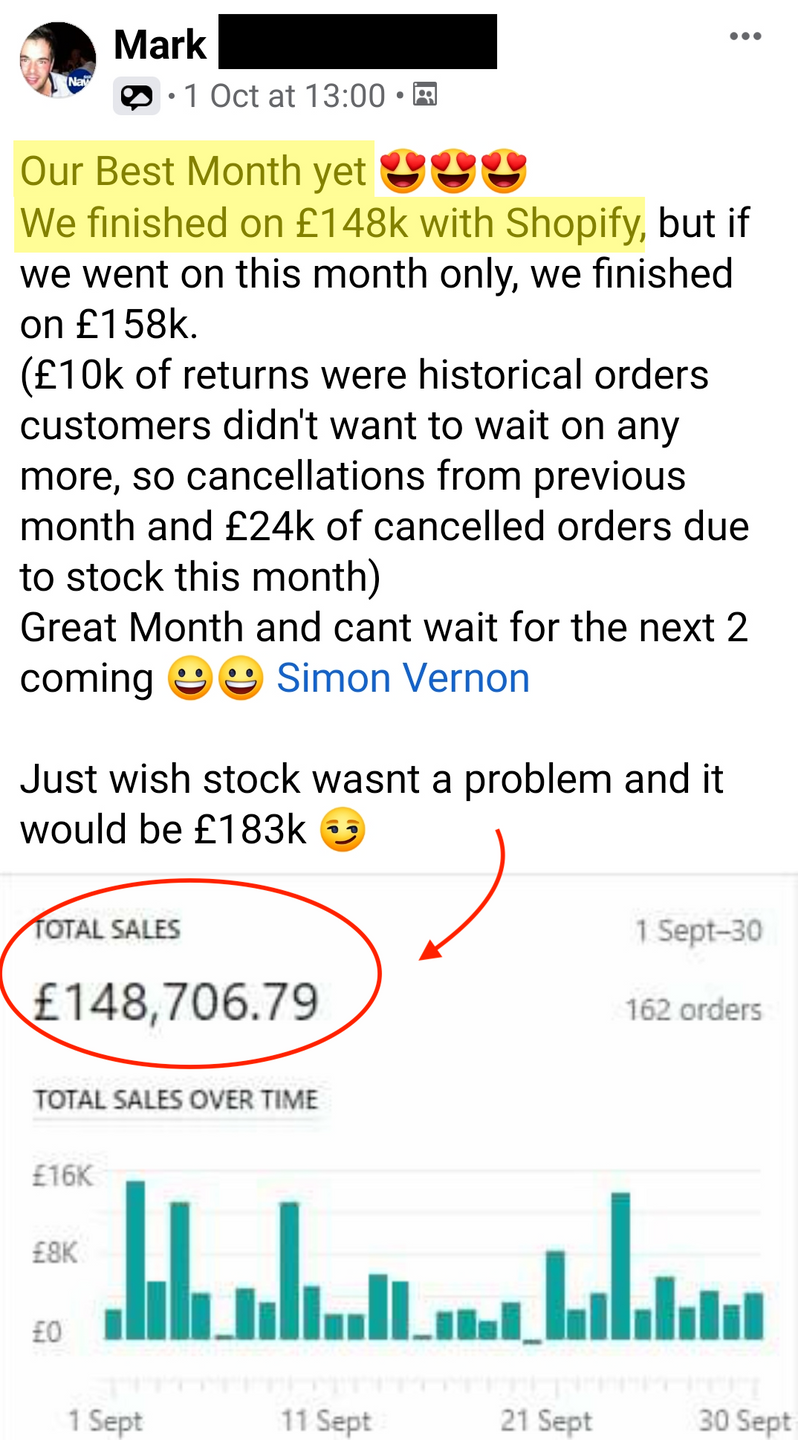
Task: Click the group audience icon beside timestamp
Action: (x=425, y=95)
